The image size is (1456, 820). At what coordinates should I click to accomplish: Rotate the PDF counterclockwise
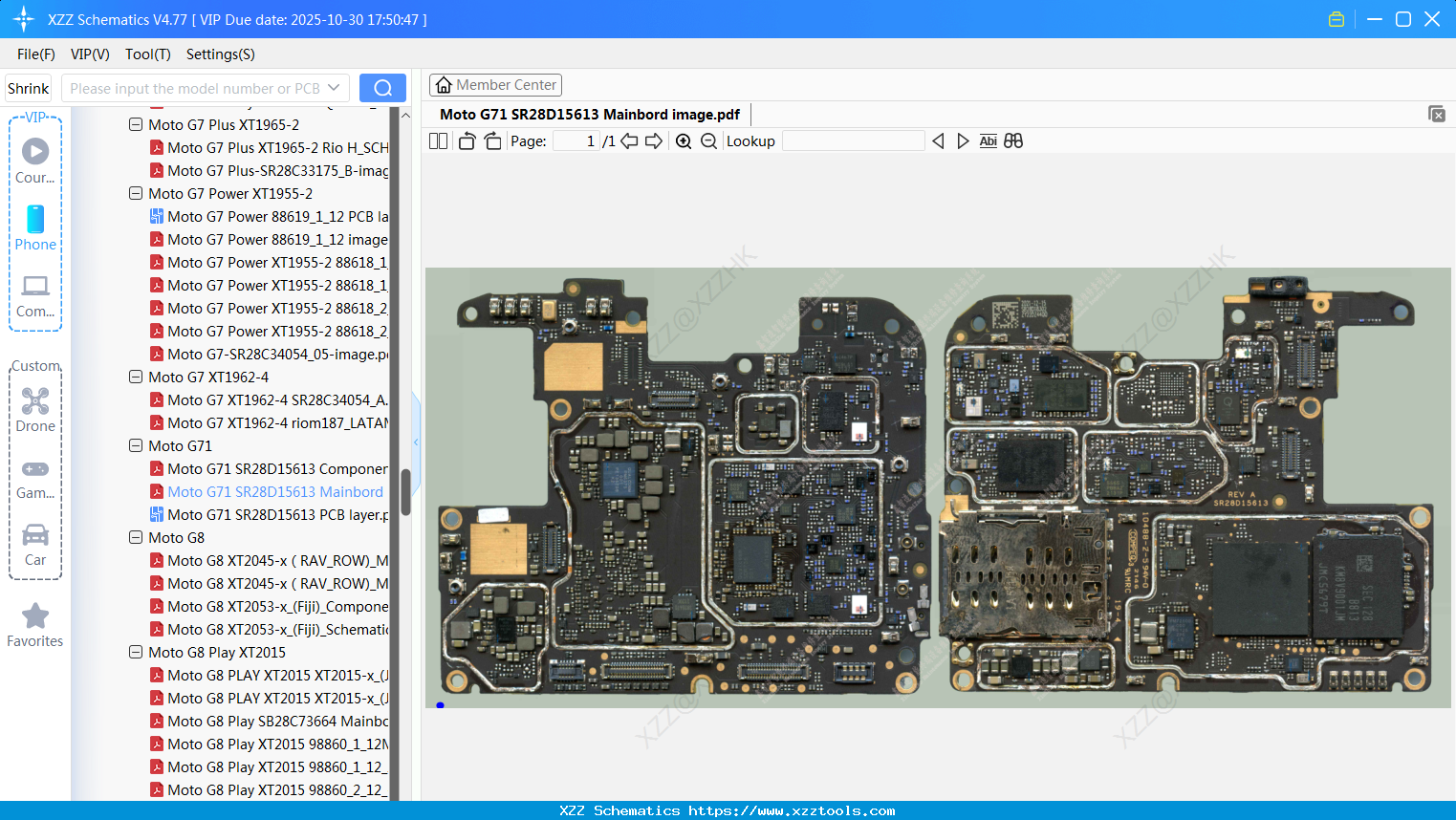[x=466, y=140]
